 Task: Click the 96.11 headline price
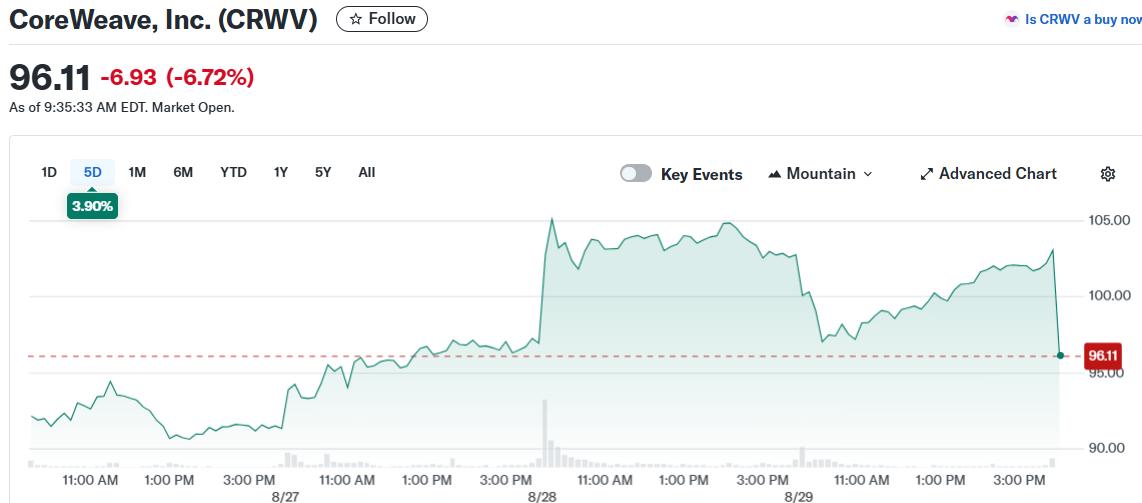[x=50, y=77]
